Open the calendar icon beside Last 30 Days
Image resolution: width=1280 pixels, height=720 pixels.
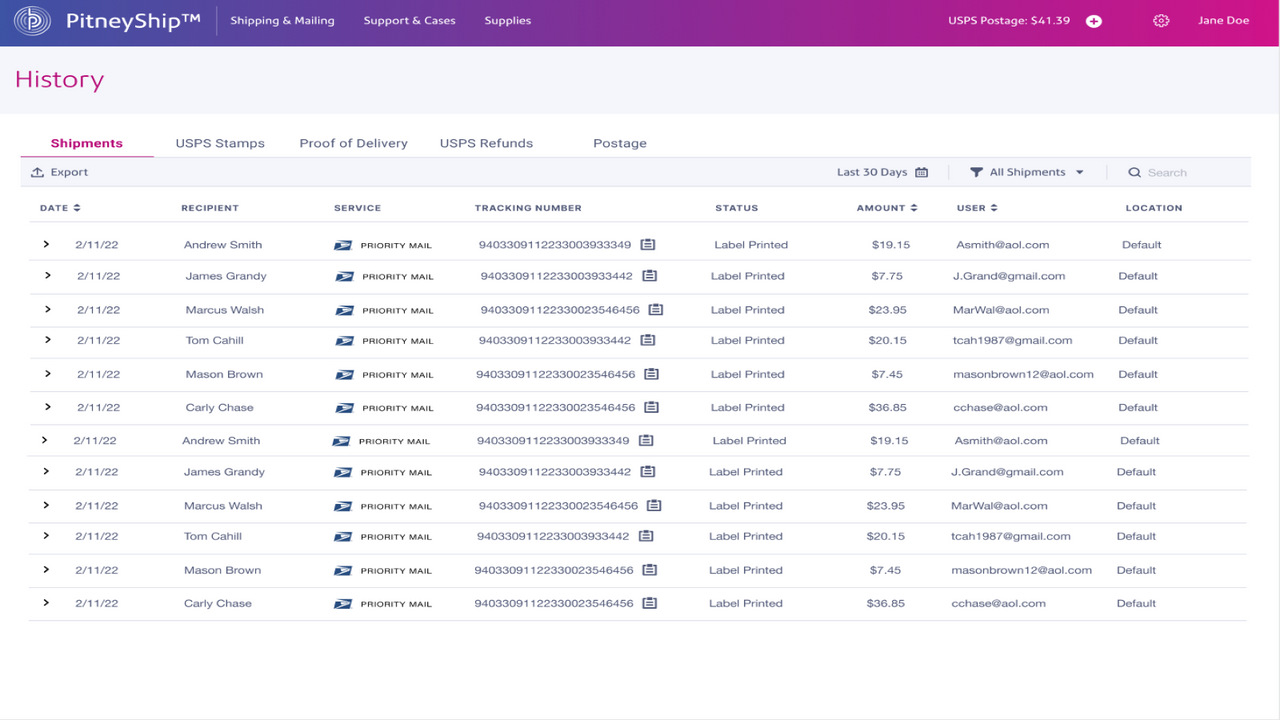(x=922, y=172)
